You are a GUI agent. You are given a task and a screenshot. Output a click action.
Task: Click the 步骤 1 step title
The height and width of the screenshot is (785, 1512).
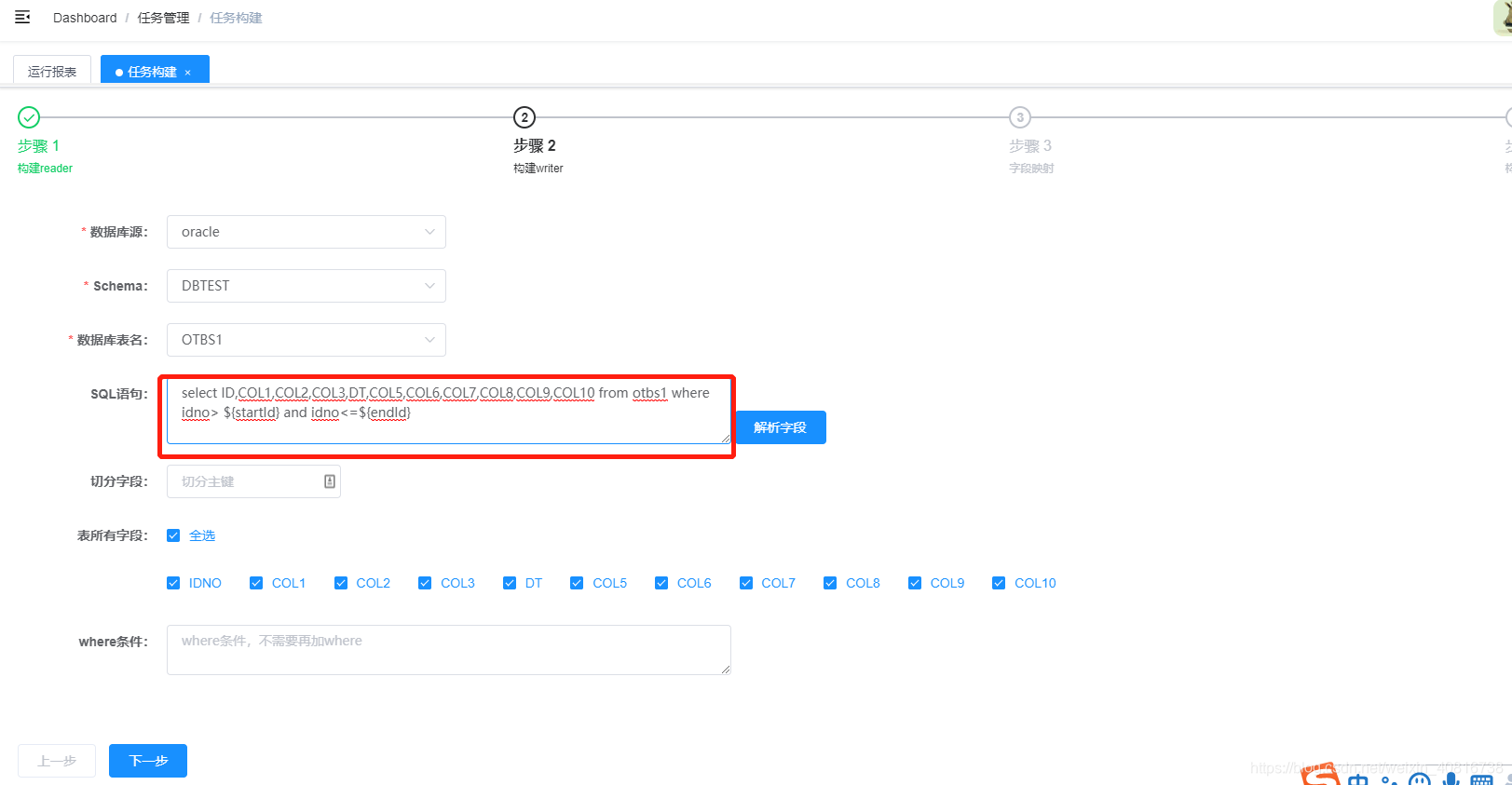tap(38, 146)
